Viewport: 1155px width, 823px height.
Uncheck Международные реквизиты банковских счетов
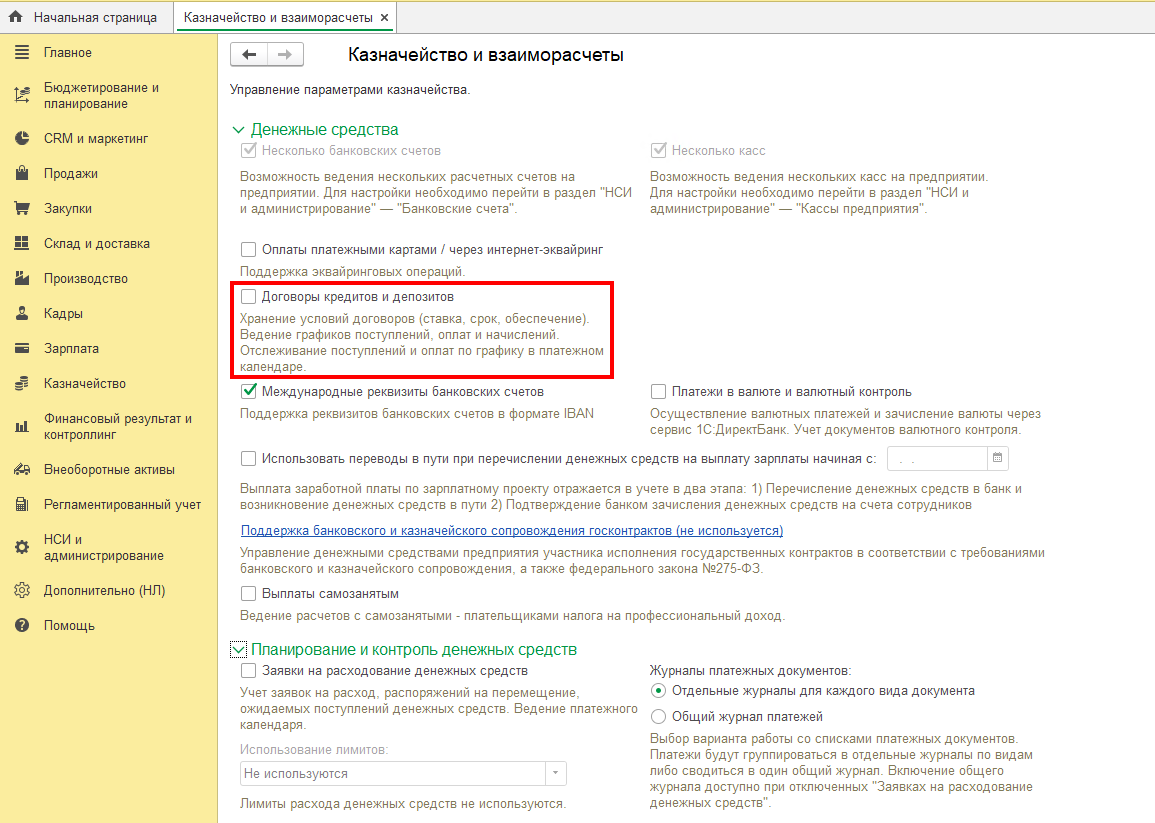coord(249,391)
